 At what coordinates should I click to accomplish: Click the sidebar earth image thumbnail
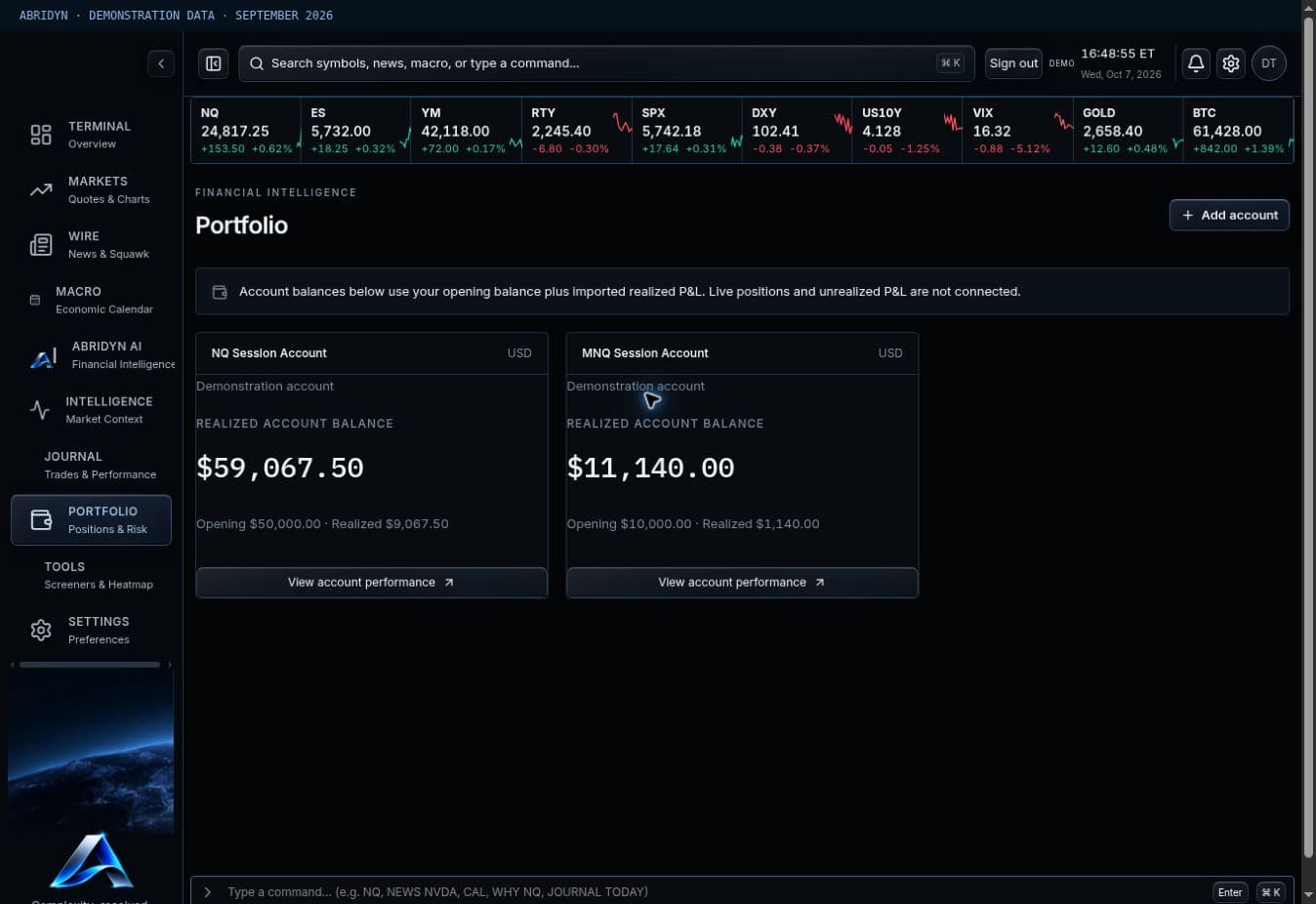point(91,752)
